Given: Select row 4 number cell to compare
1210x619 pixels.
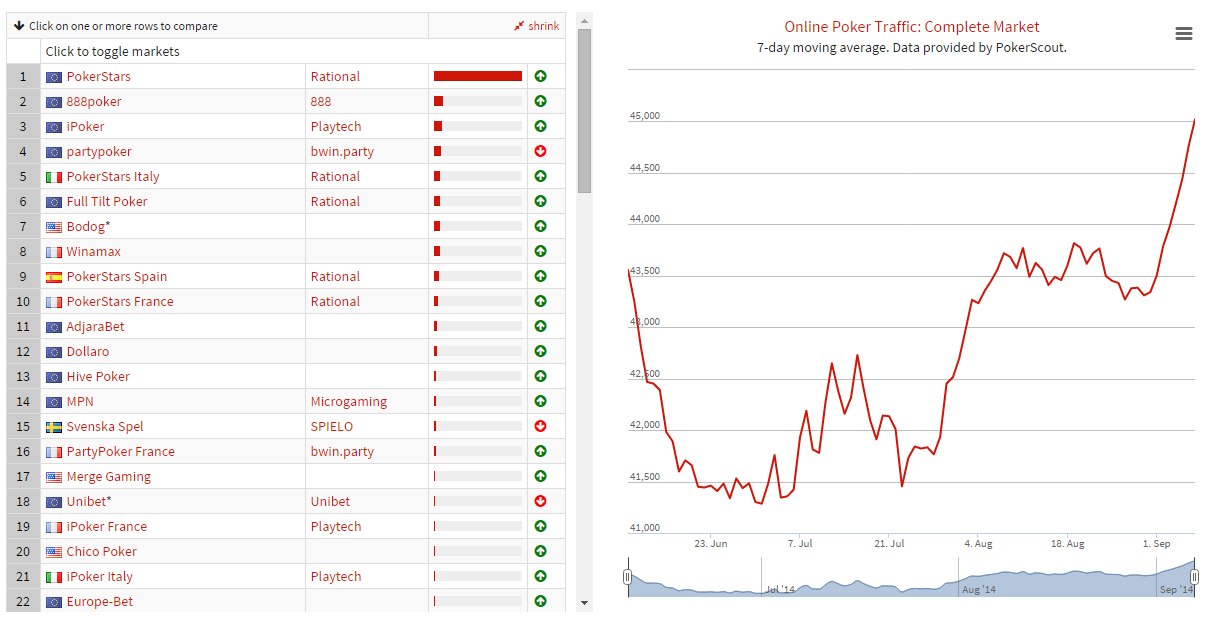Looking at the screenshot, I should point(23,151).
